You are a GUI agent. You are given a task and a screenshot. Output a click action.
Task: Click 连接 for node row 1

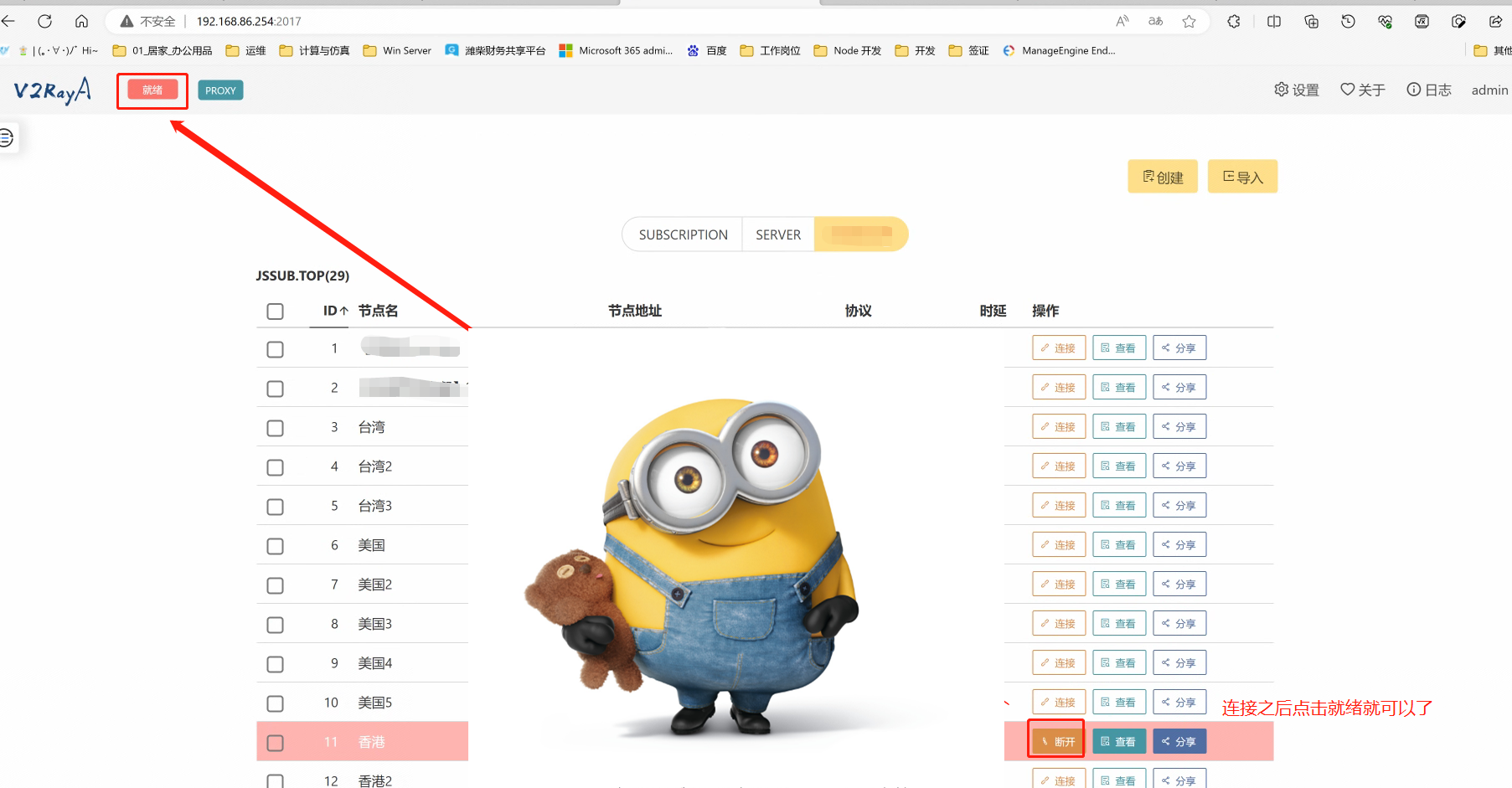(x=1059, y=348)
